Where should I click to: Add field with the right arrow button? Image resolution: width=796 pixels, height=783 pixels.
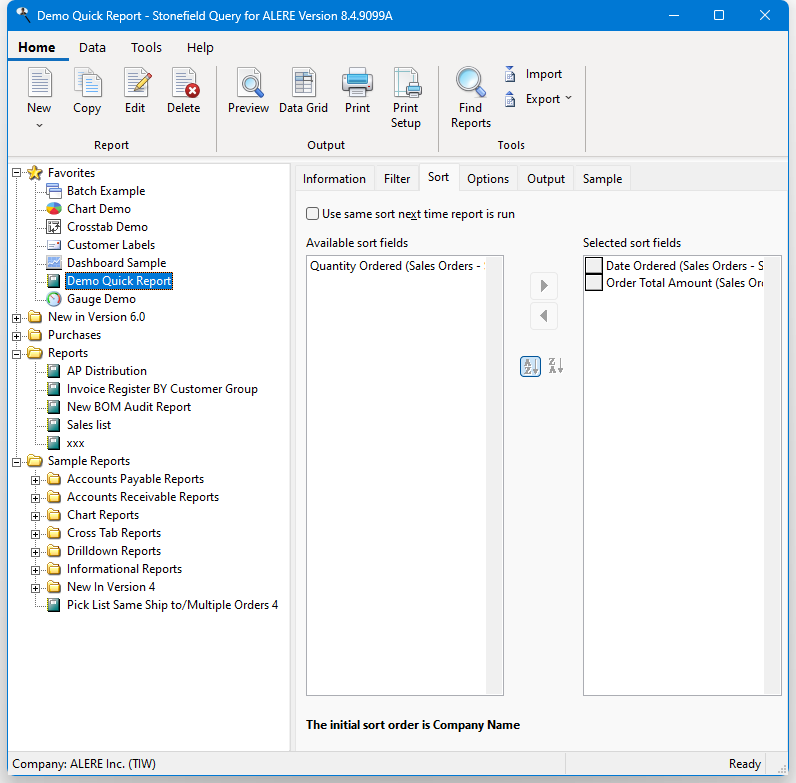[544, 286]
